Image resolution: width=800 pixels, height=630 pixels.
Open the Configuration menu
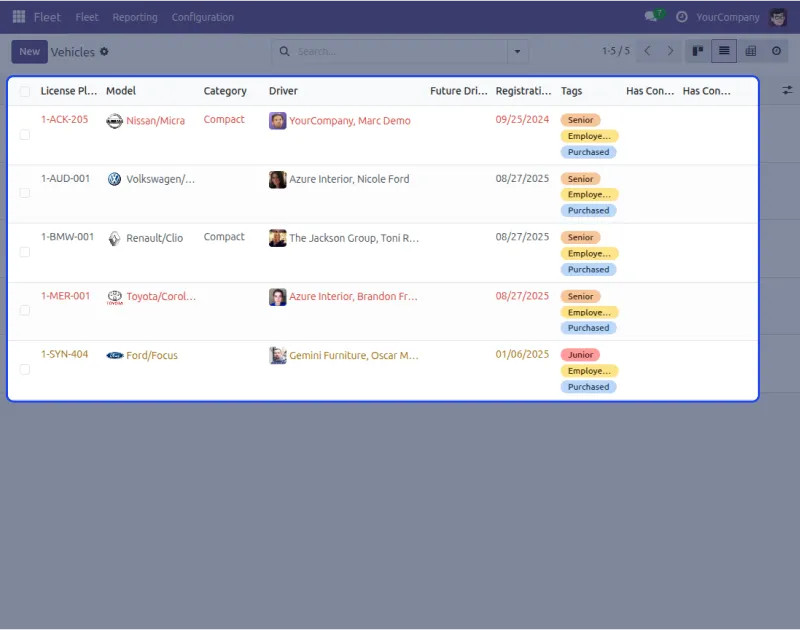coord(202,17)
